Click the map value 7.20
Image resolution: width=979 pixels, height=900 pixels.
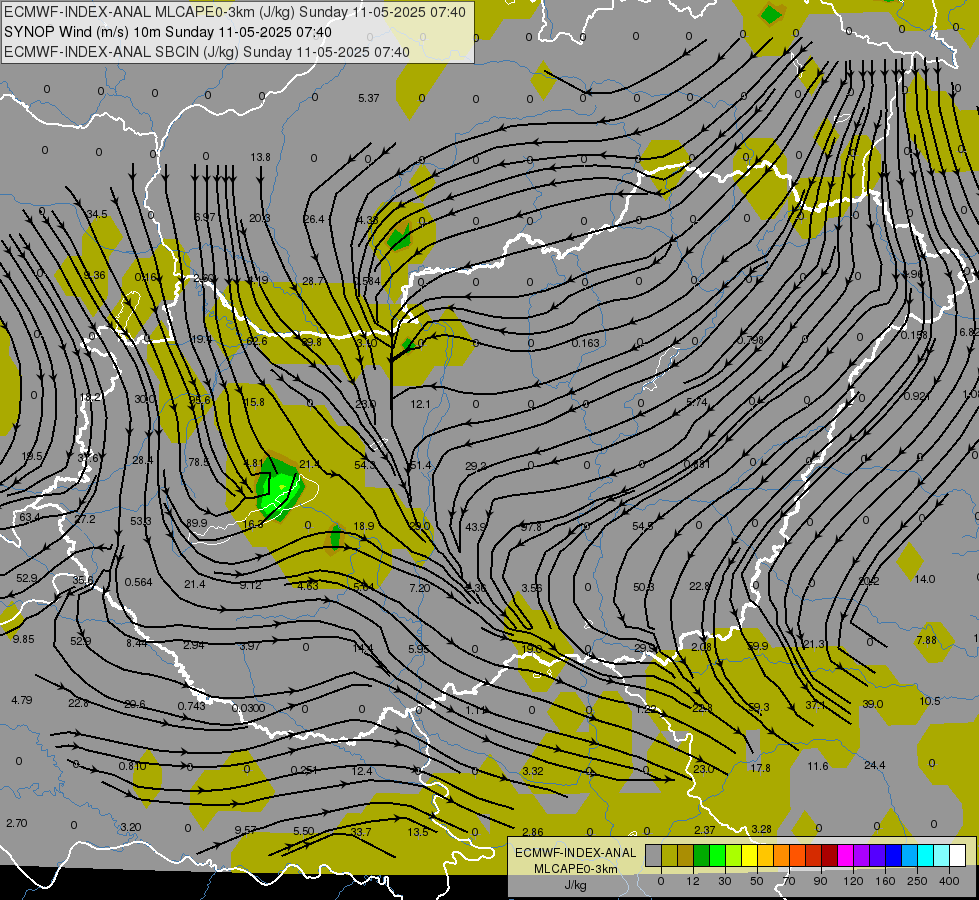coord(420,588)
